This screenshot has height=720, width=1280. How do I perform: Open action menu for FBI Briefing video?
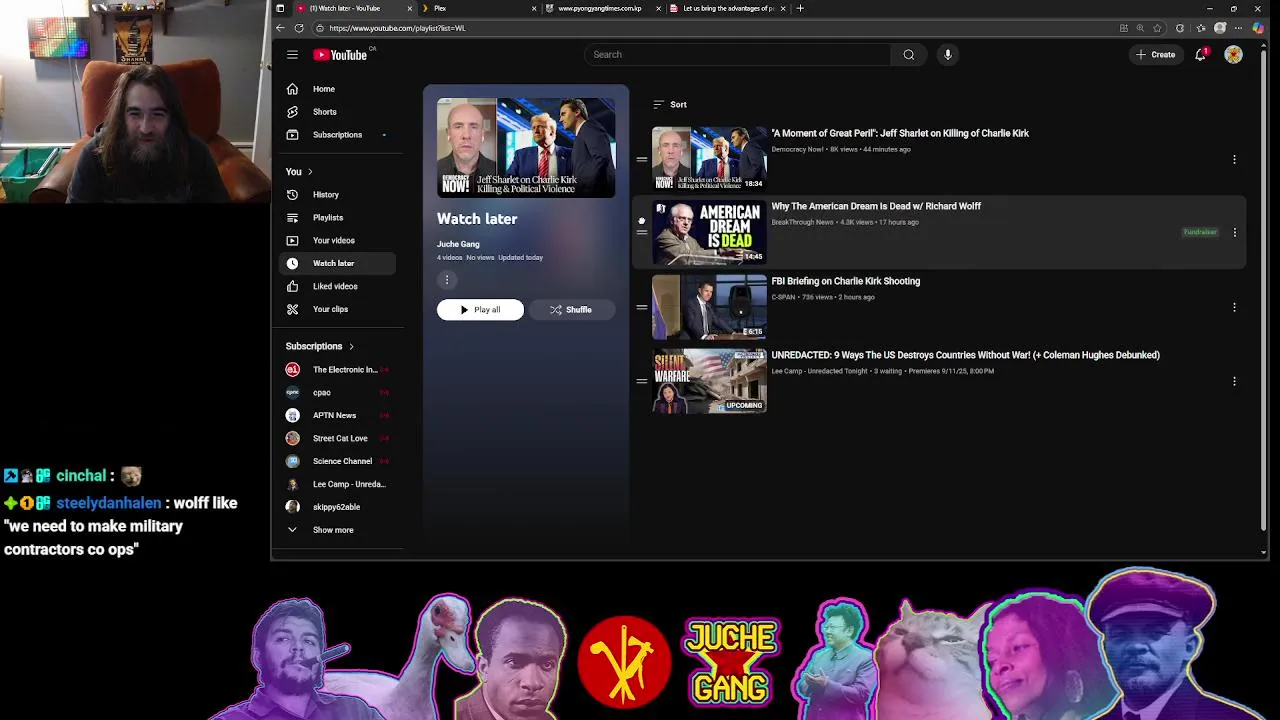point(1234,307)
